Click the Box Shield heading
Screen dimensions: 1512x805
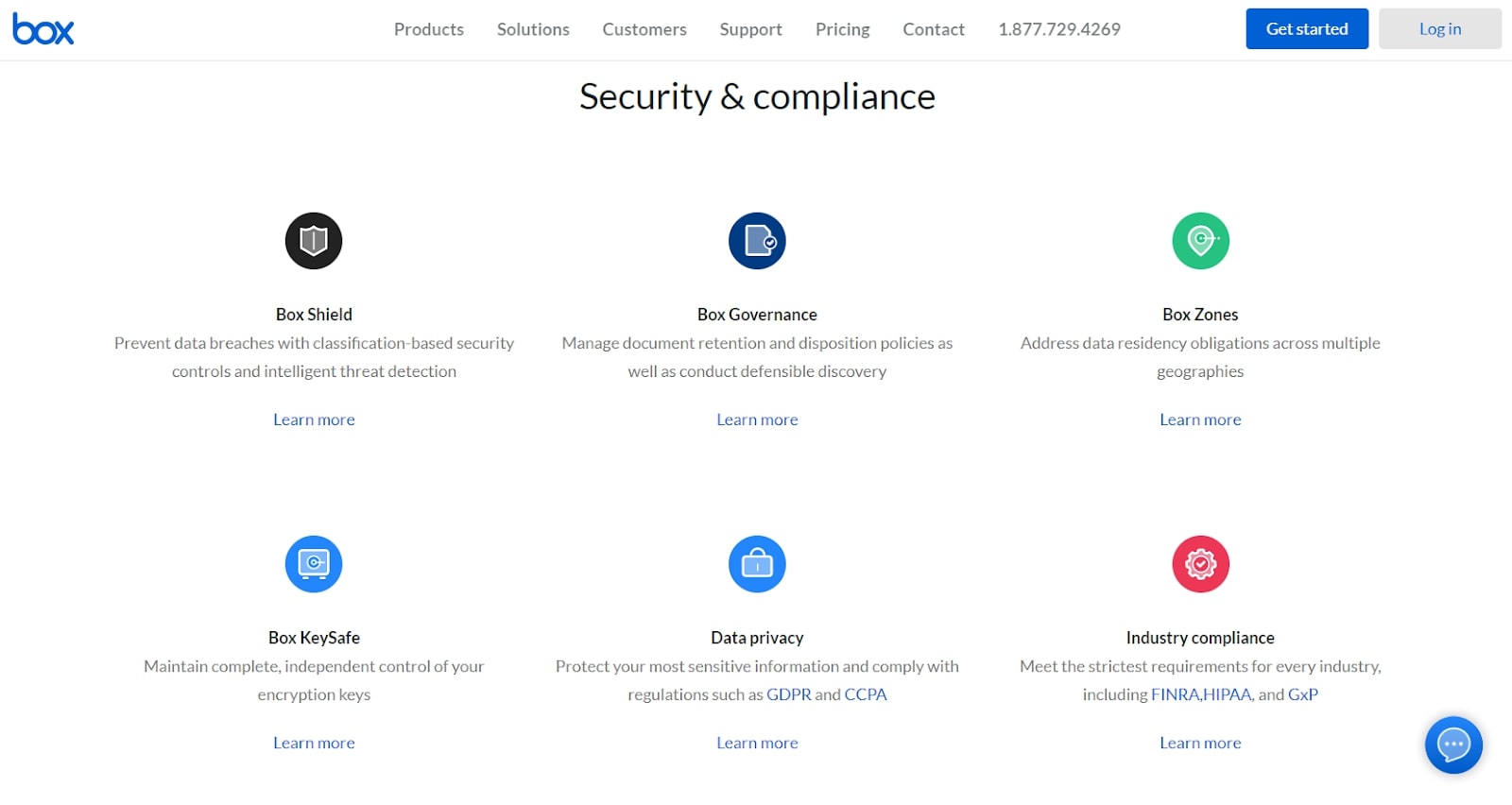pyautogui.click(x=314, y=315)
